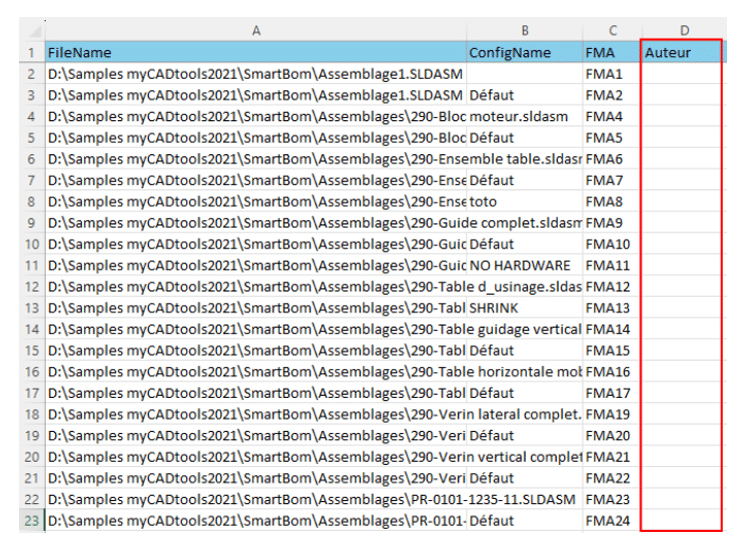Click Défaut in row 3
The height and width of the screenshot is (552, 747).
pyautogui.click(x=525, y=95)
